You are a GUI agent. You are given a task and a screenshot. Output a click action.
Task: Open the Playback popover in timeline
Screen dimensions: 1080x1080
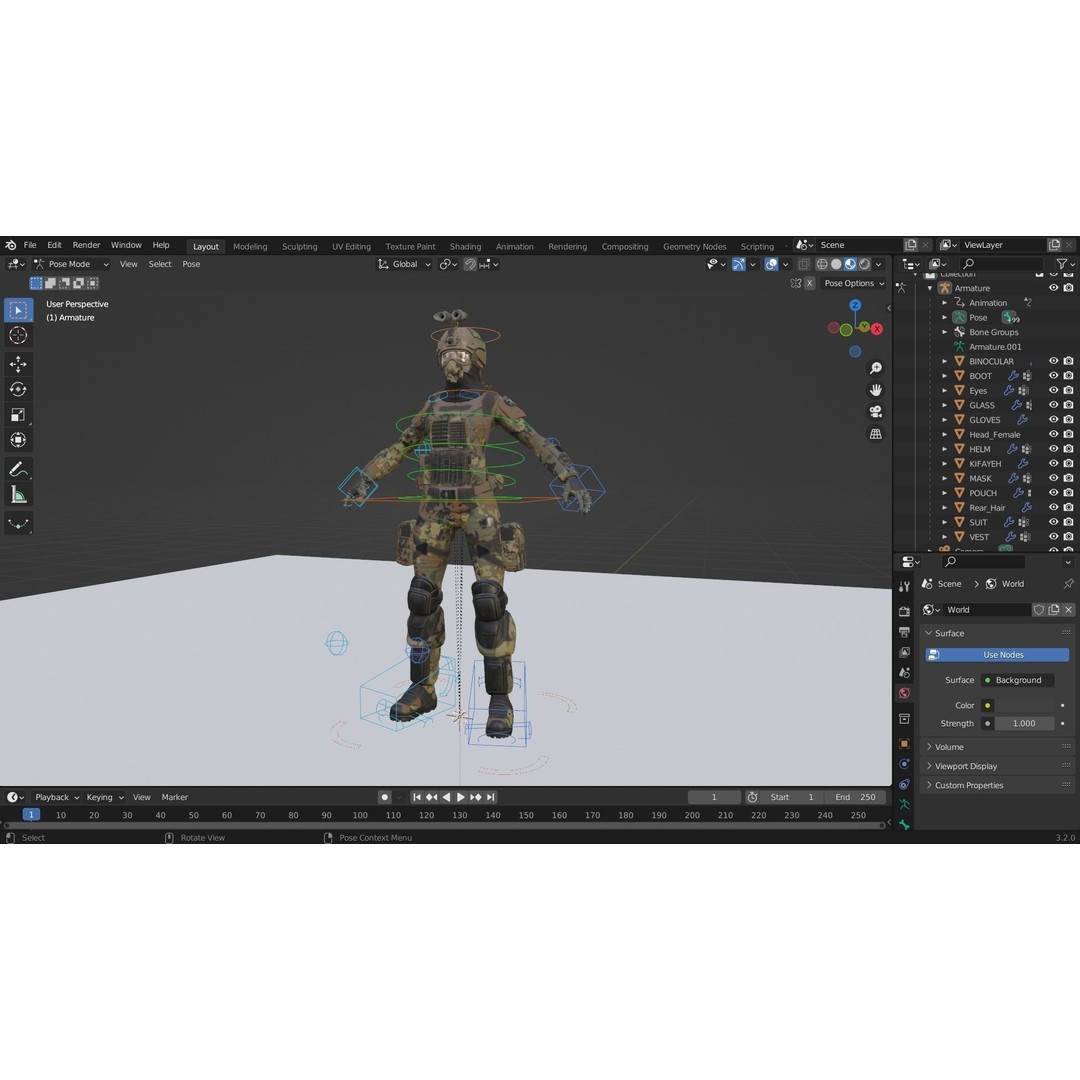pyautogui.click(x=56, y=797)
